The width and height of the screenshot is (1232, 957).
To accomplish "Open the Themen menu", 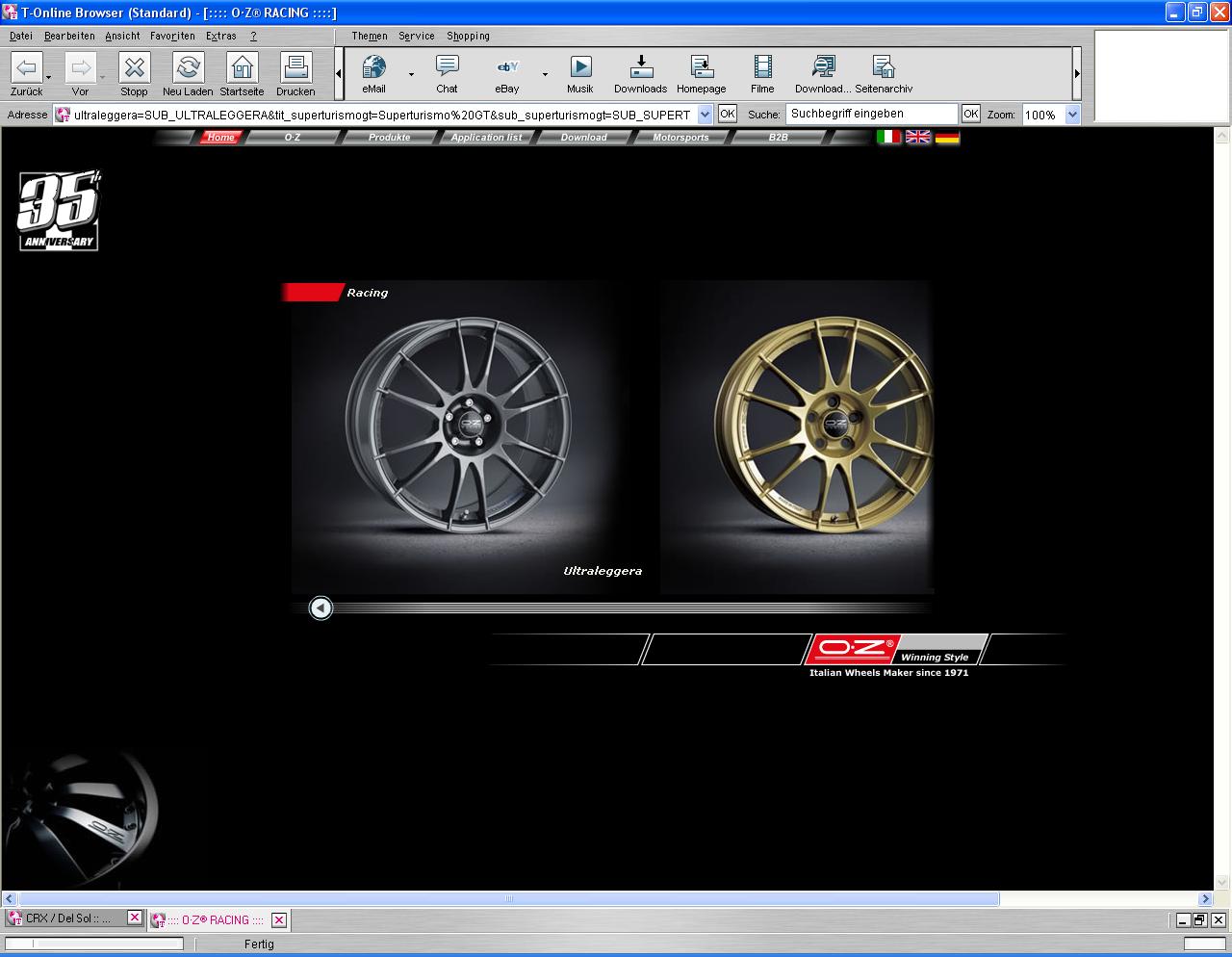I will click(x=370, y=36).
